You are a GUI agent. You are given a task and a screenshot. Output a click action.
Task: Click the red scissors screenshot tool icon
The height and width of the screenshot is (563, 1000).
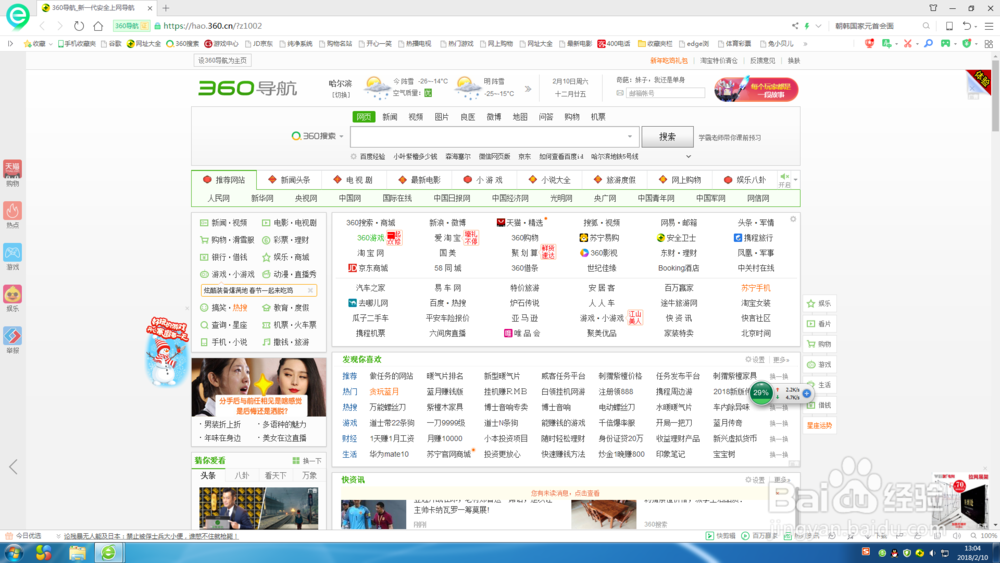pyautogui.click(x=908, y=43)
